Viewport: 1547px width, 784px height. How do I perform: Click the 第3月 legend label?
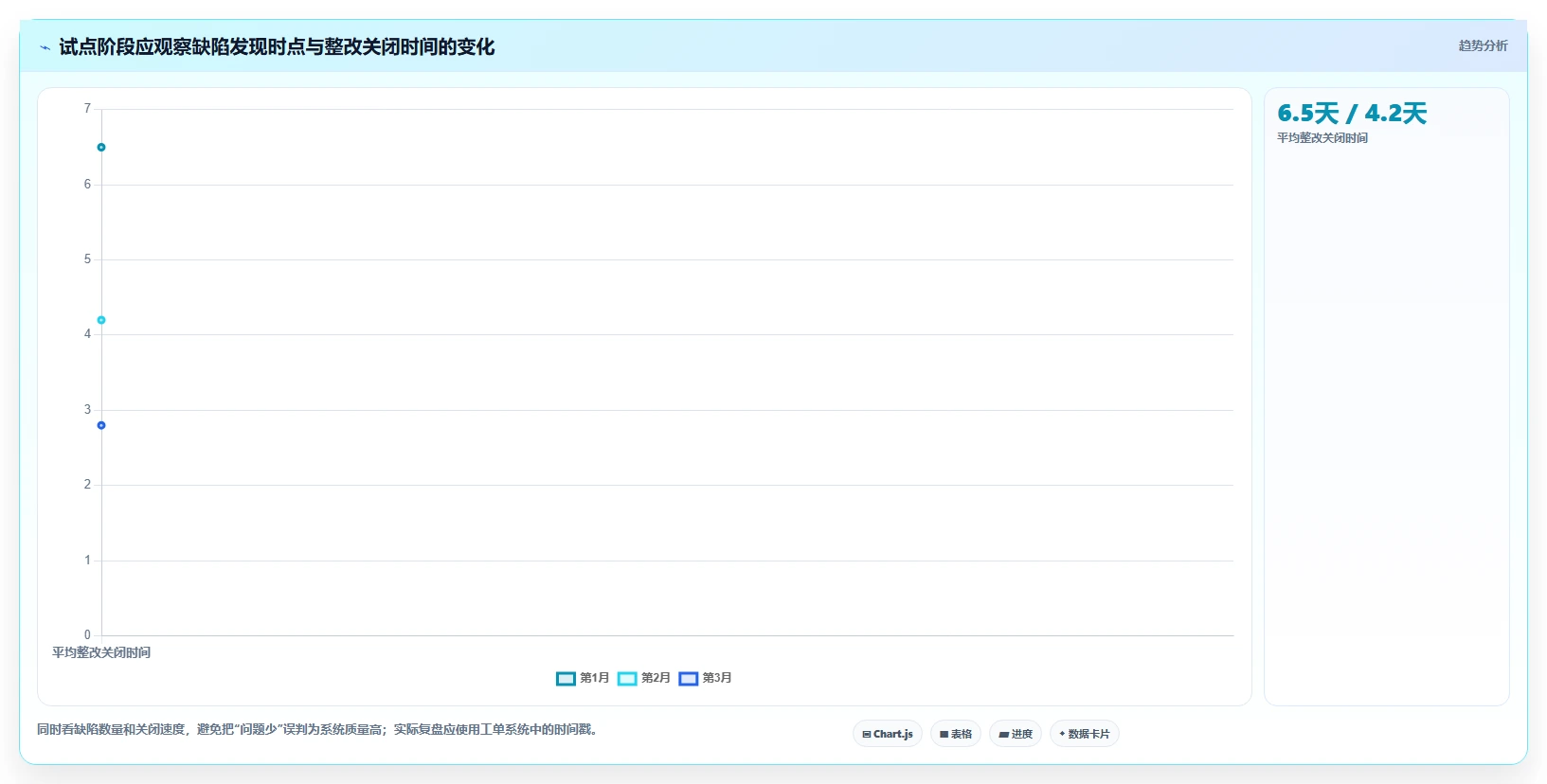point(717,678)
